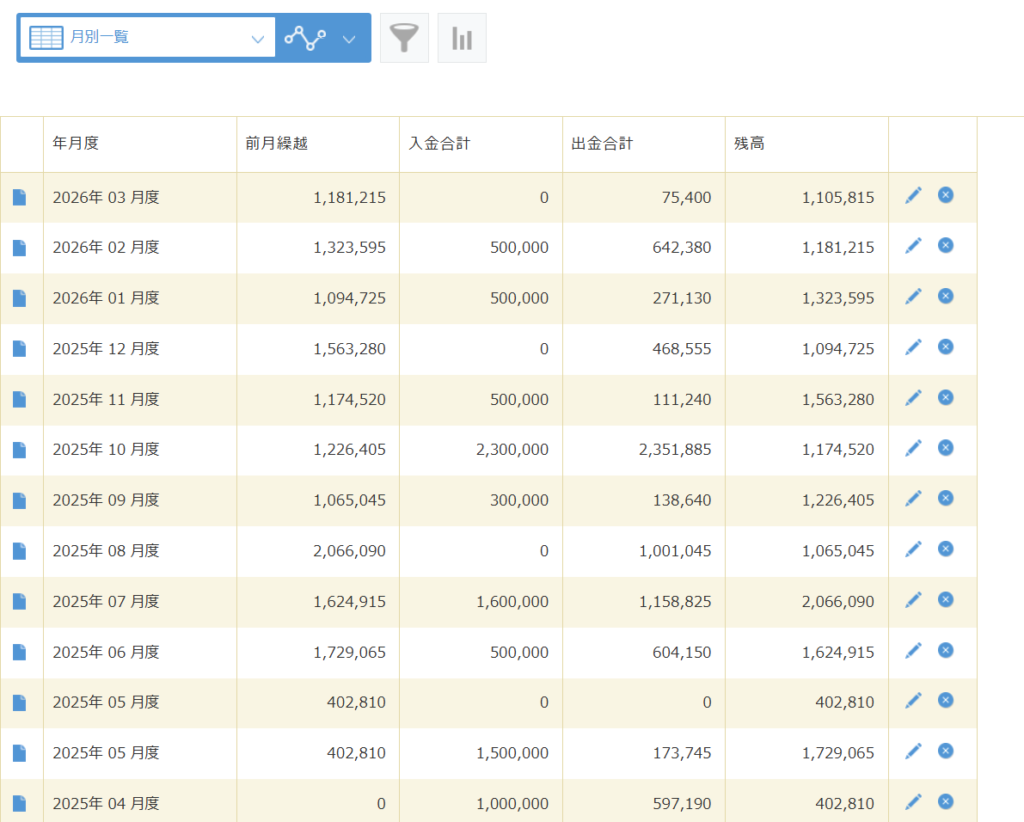
Task: Edit the 2025年 08 月度 record
Action: point(913,550)
